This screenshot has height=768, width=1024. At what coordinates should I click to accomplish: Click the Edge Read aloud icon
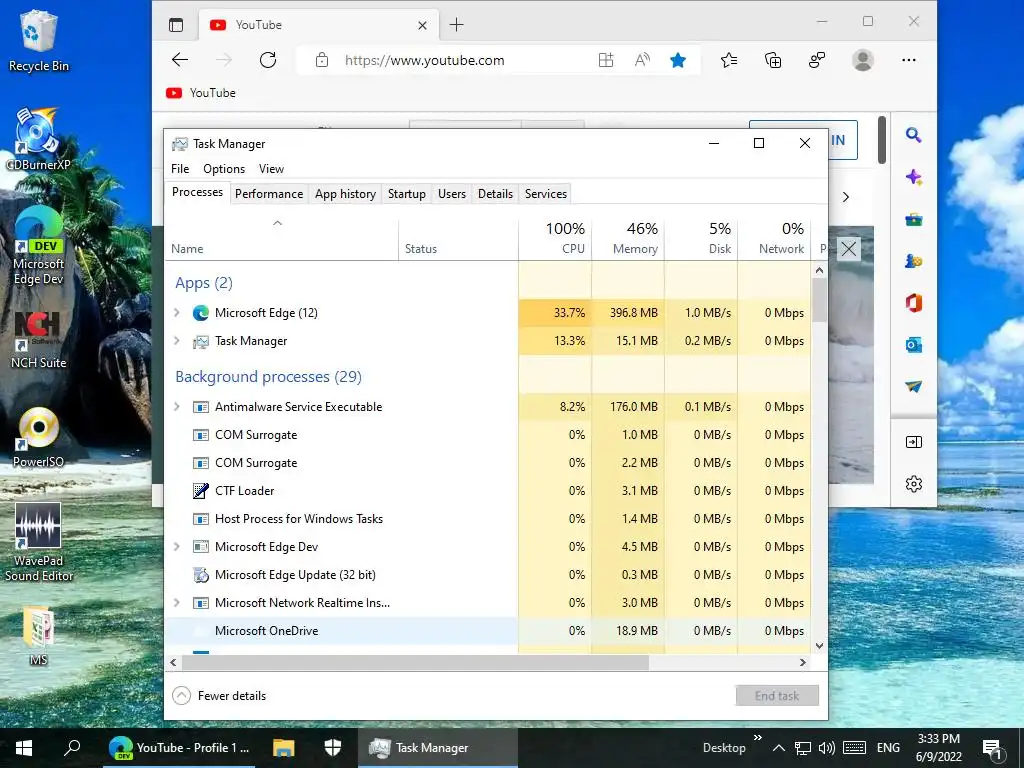(642, 60)
